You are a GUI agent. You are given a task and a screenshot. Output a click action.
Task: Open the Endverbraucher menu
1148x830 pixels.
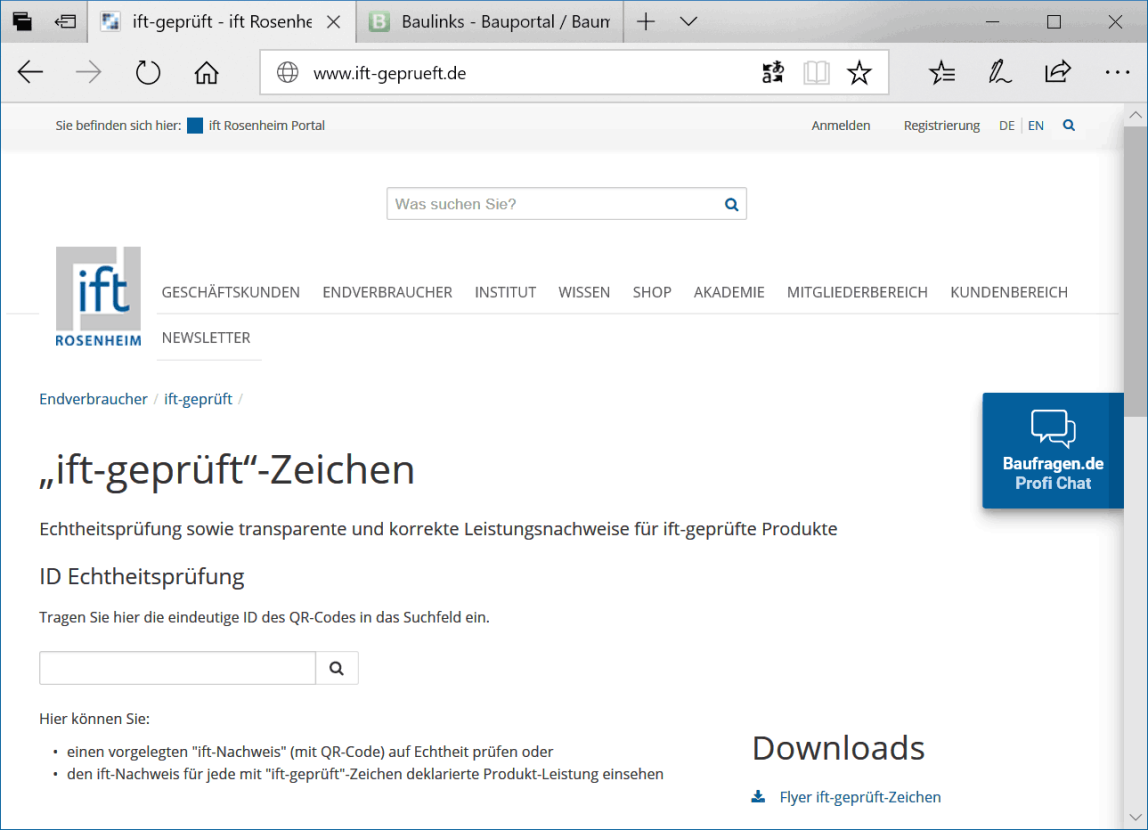coord(387,292)
